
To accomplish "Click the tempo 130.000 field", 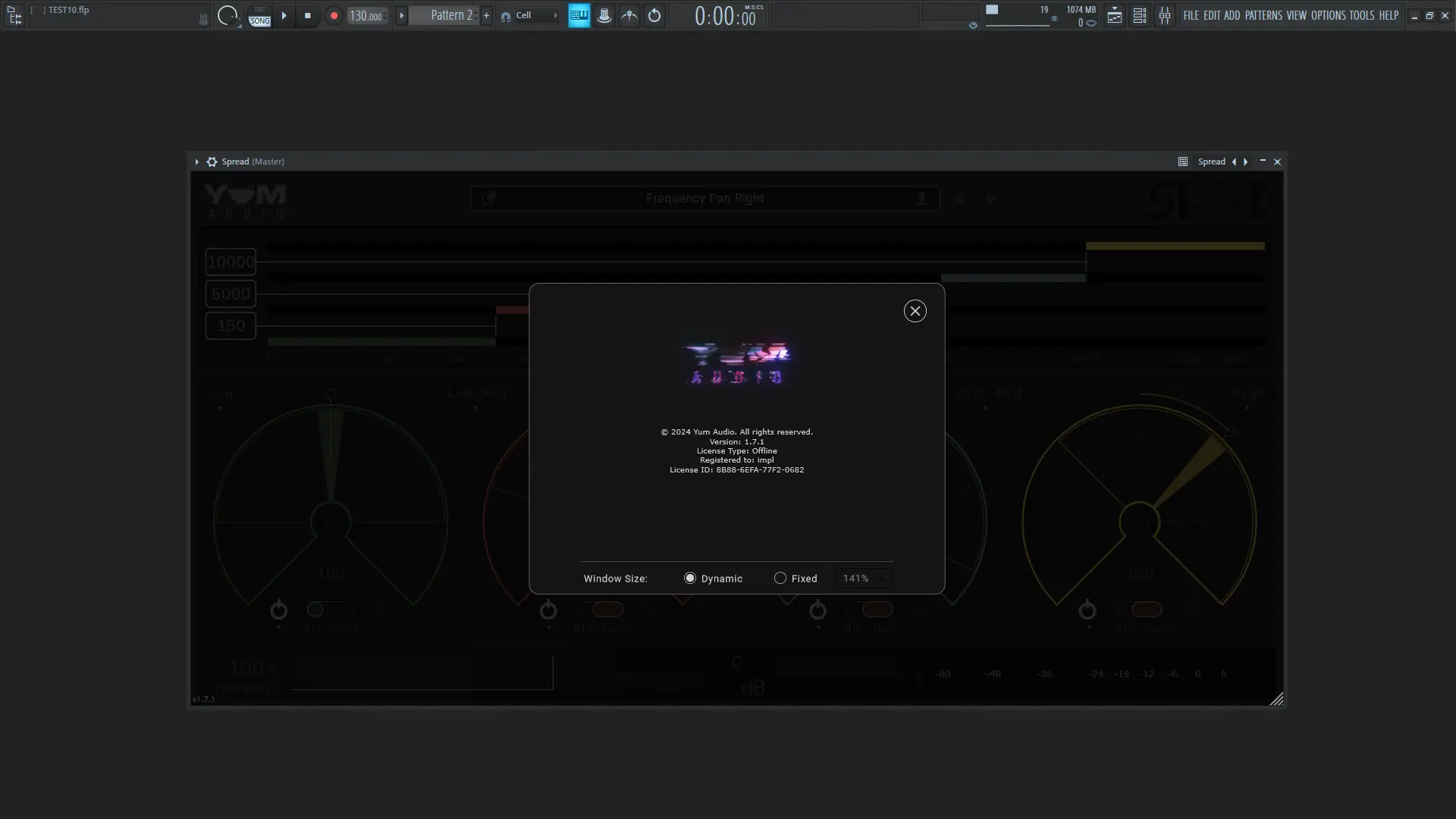I will tap(366, 15).
